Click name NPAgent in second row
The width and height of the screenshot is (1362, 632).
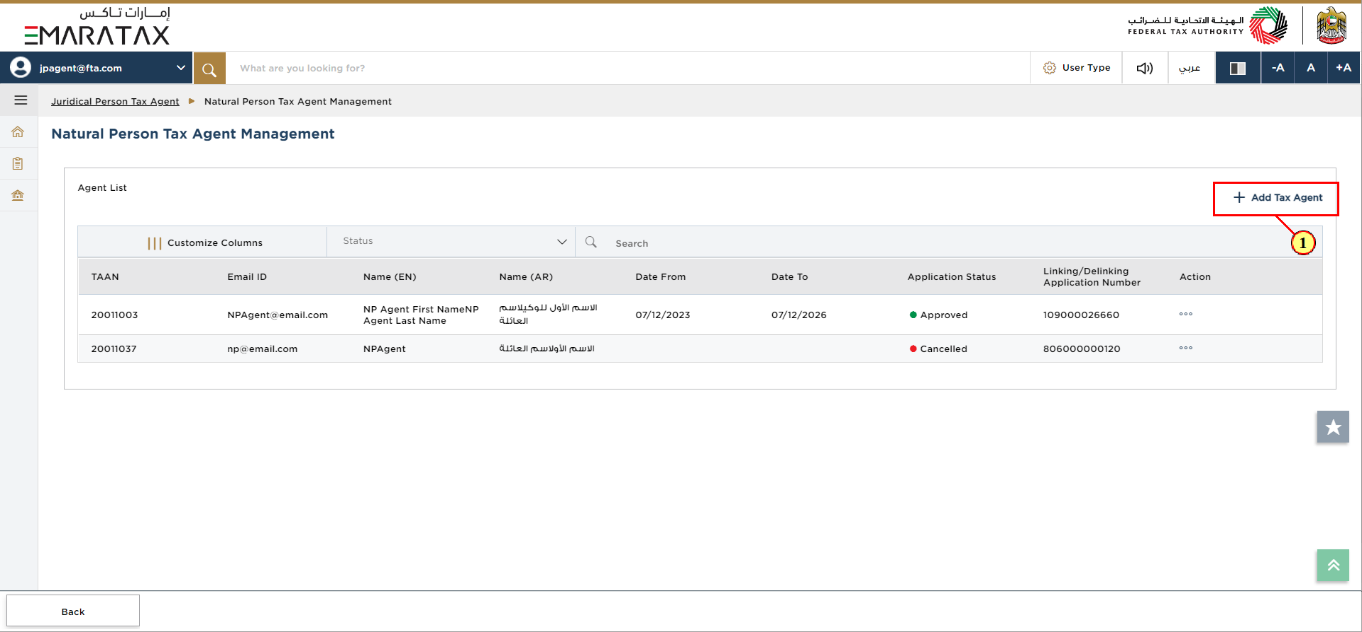[x=384, y=349]
